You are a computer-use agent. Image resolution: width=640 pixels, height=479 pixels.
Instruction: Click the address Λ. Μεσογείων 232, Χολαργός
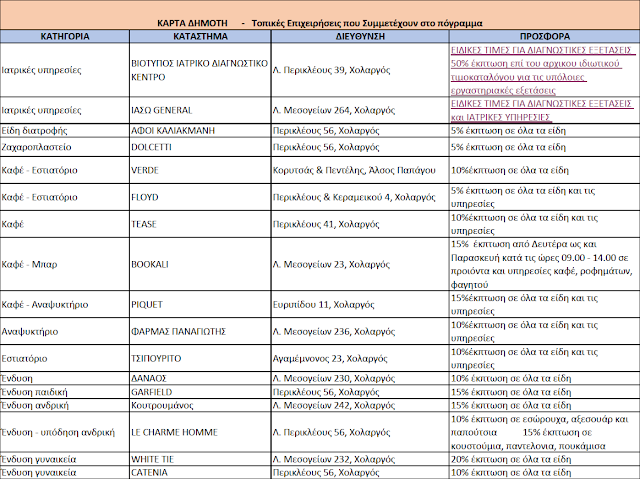coord(334,459)
